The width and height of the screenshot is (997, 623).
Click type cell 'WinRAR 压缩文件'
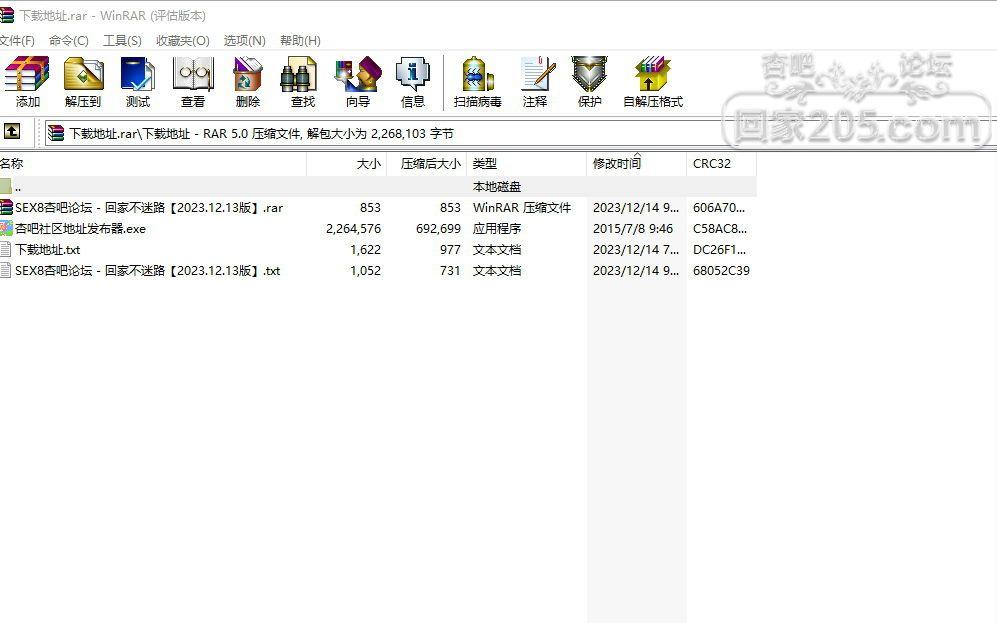pos(522,207)
